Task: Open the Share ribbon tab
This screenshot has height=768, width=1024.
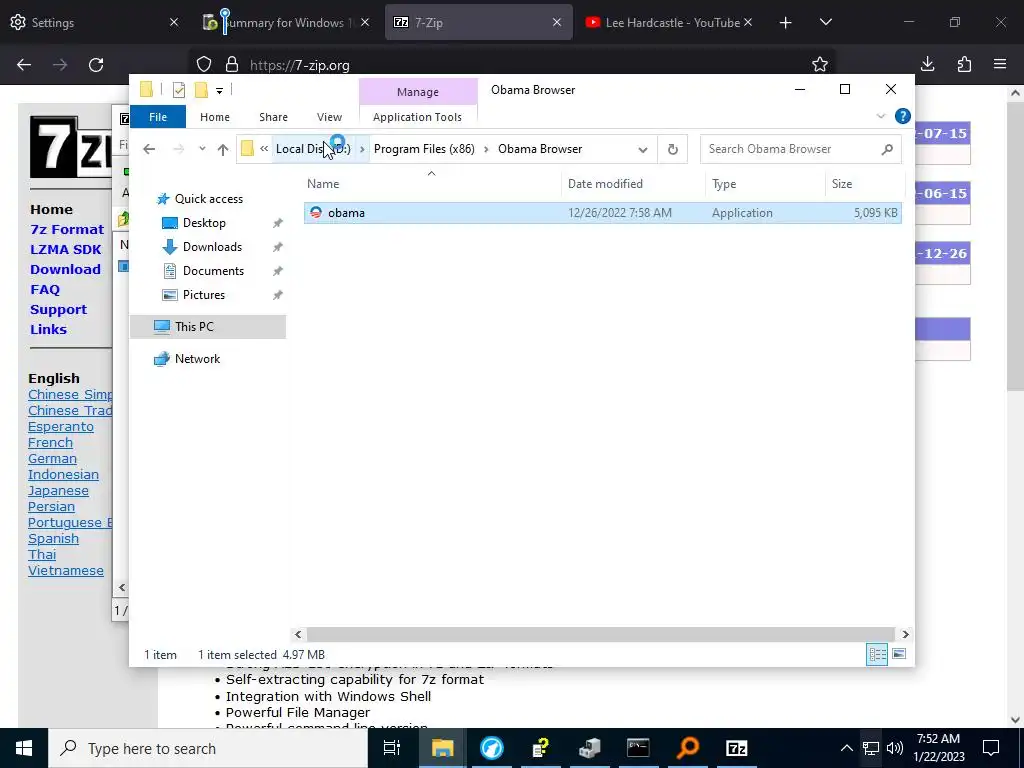Action: (273, 117)
